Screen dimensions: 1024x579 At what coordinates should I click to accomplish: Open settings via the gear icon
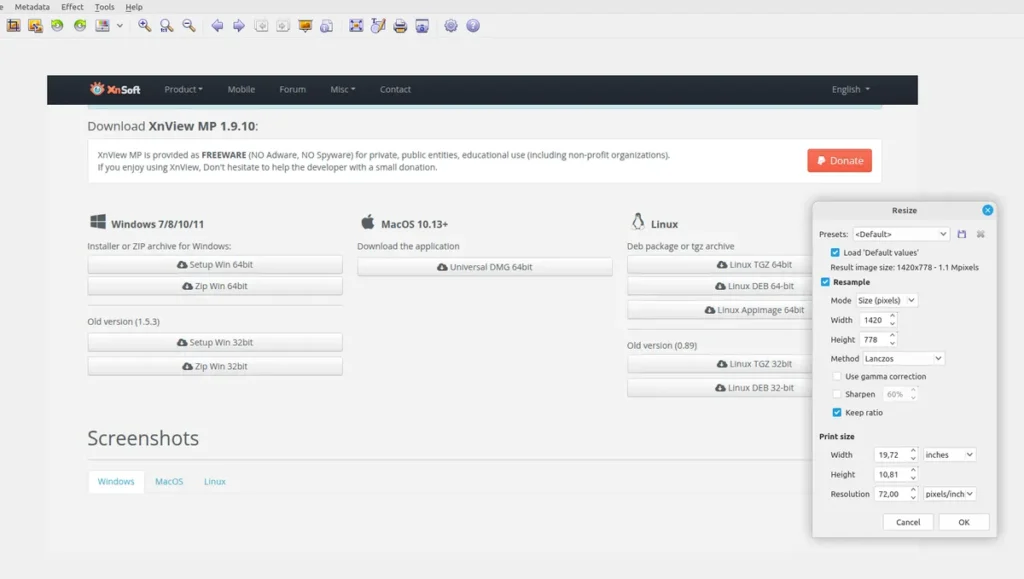coord(451,25)
